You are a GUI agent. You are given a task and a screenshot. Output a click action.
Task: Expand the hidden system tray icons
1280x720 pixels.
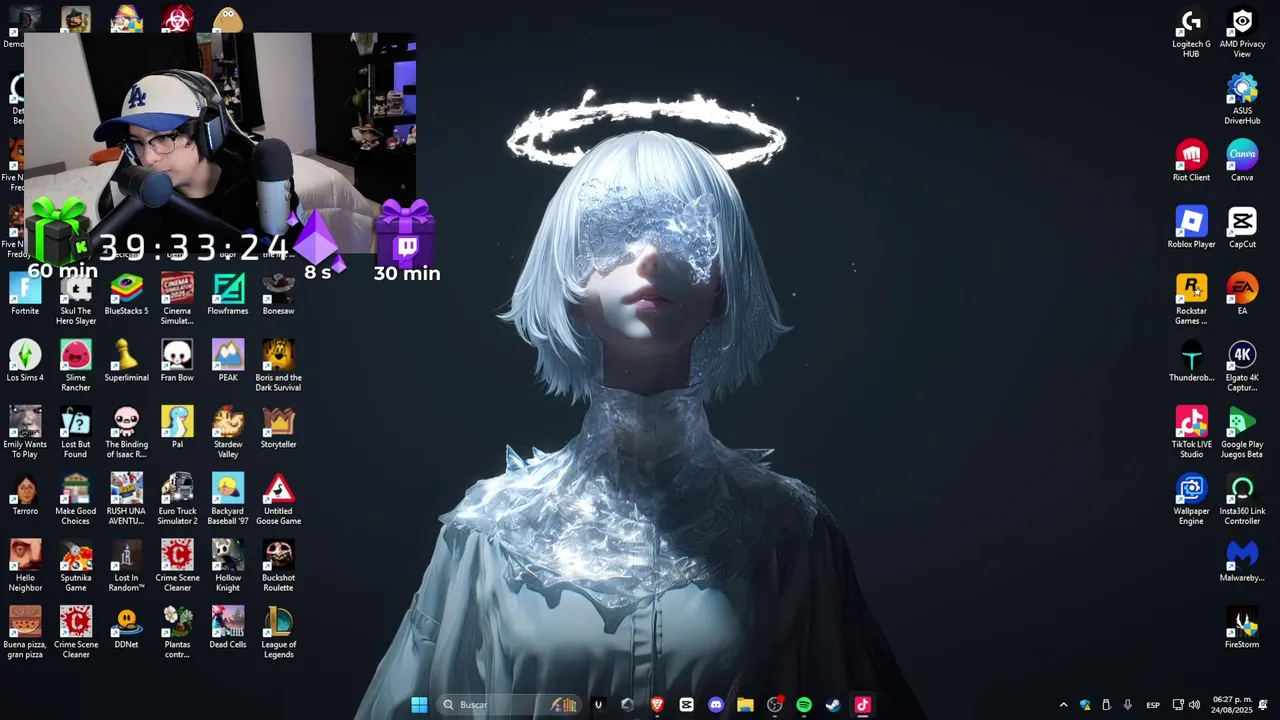click(x=1063, y=705)
